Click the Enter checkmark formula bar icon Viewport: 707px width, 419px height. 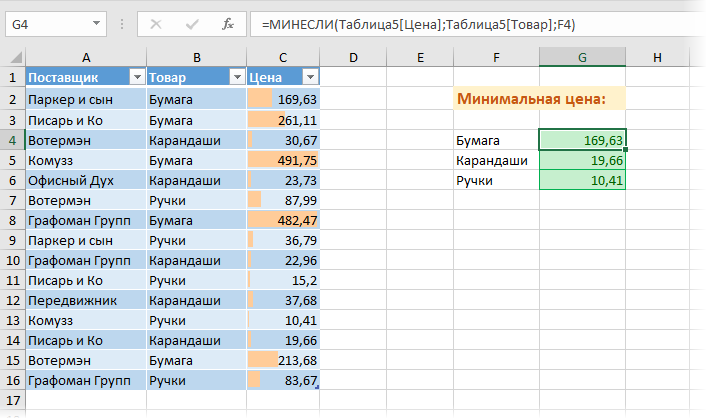click(192, 24)
